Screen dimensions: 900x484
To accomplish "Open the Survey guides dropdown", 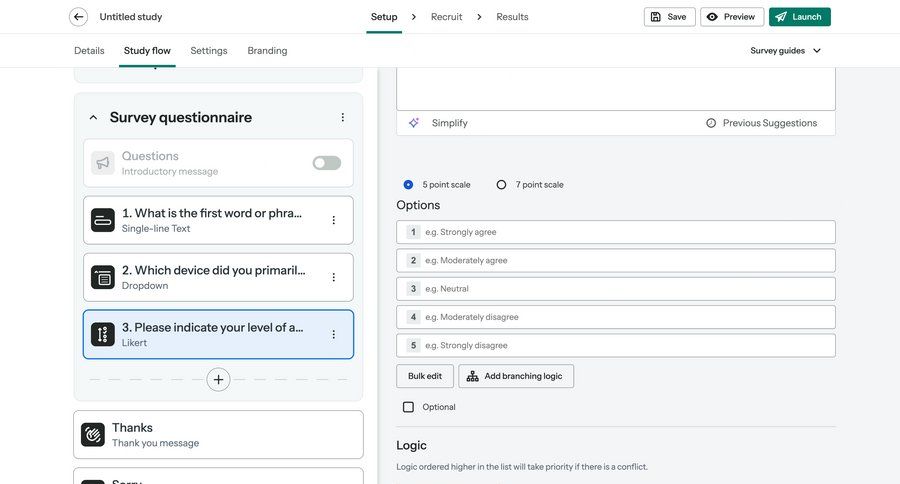I will click(x=786, y=50).
